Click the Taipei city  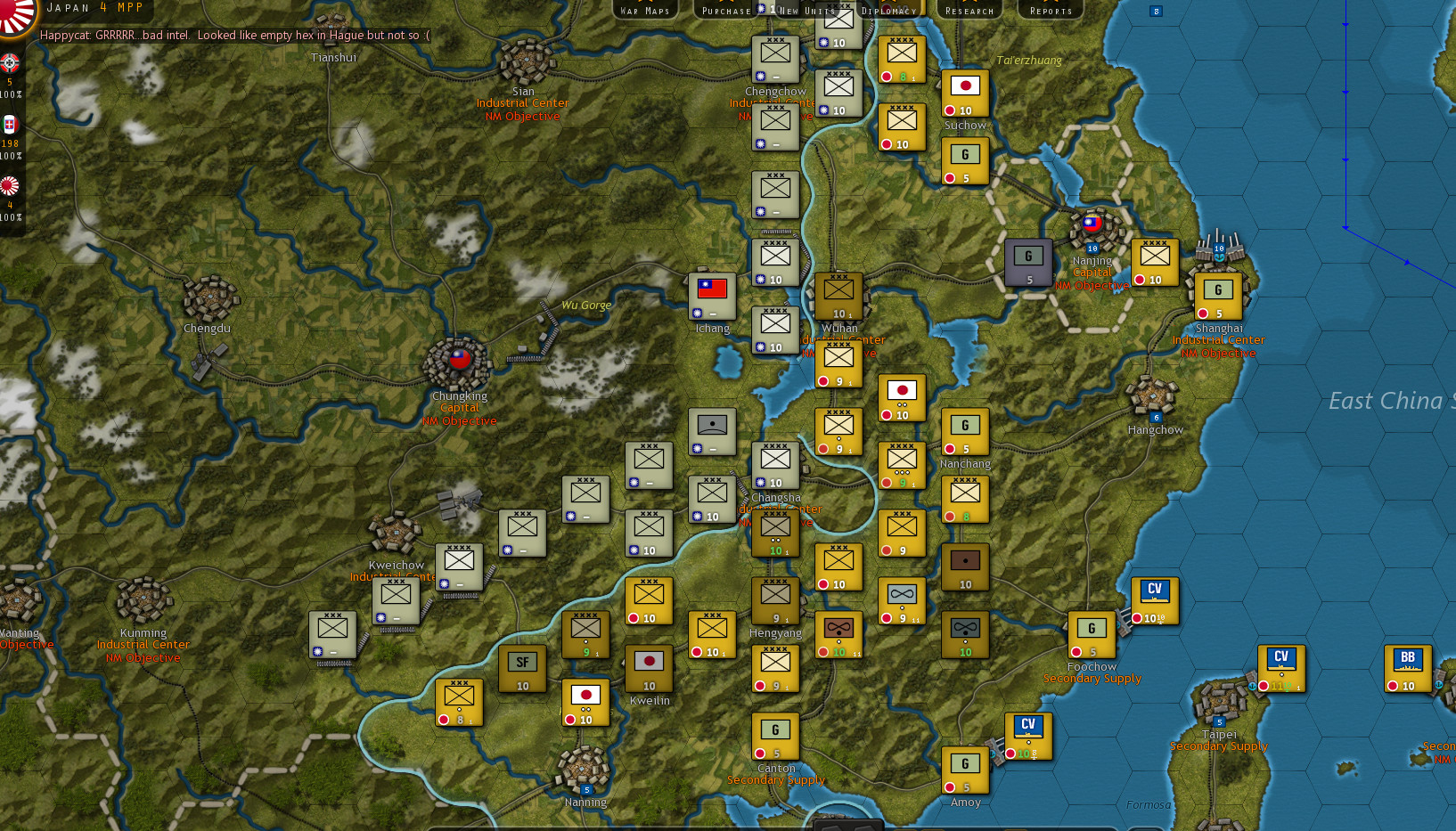[1221, 702]
